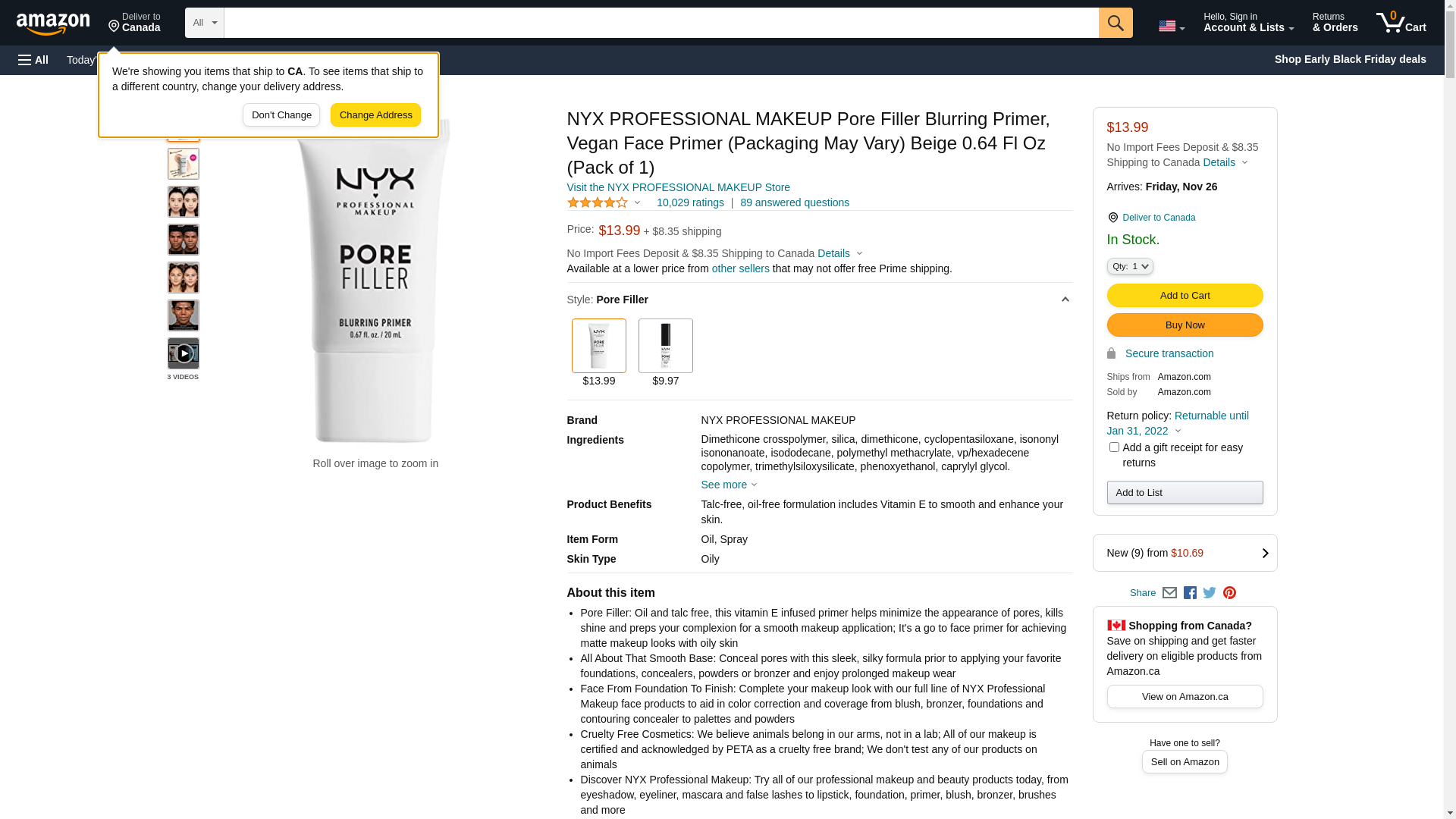The height and width of the screenshot is (819, 1456).
Task: Click the Amazon logo
Action: pyautogui.click(x=53, y=24)
